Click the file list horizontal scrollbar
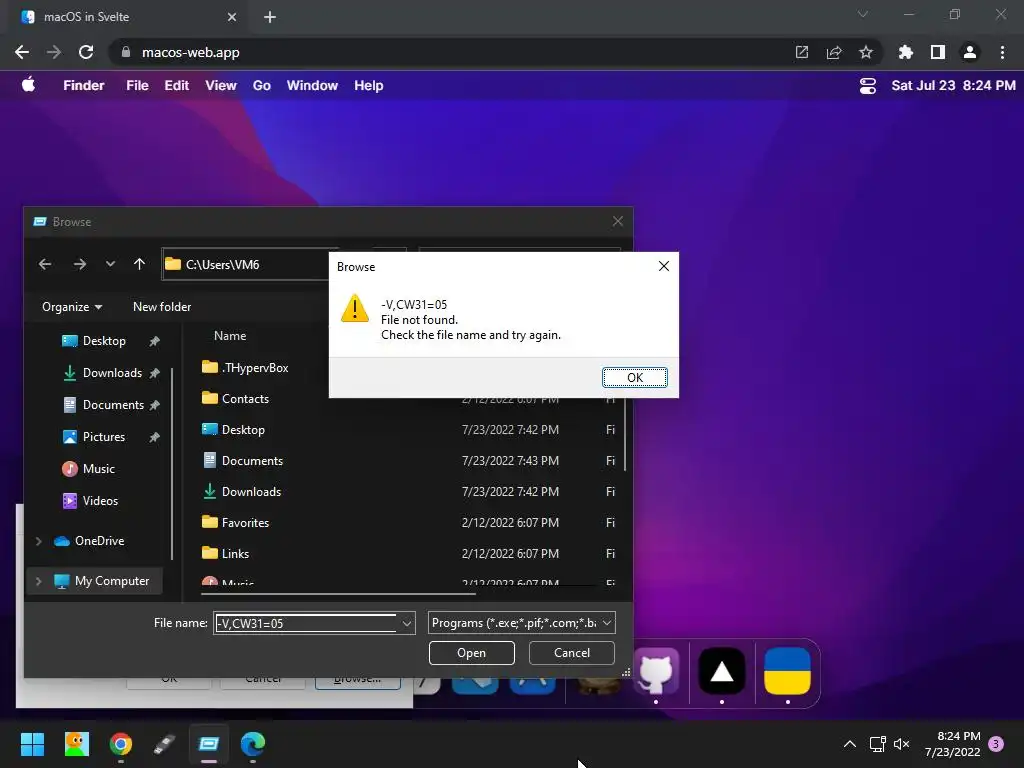This screenshot has width=1024, height=768. (338, 594)
